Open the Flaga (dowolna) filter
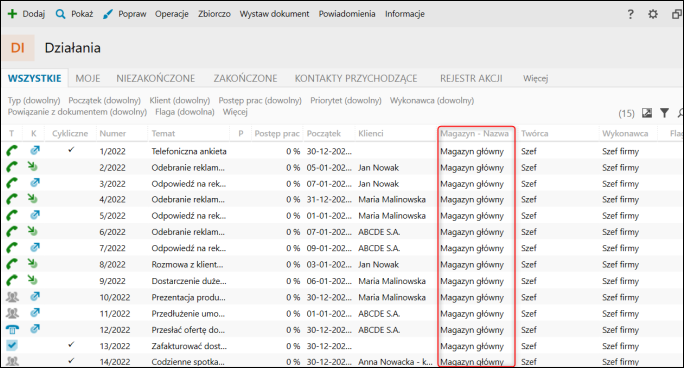 (x=185, y=112)
